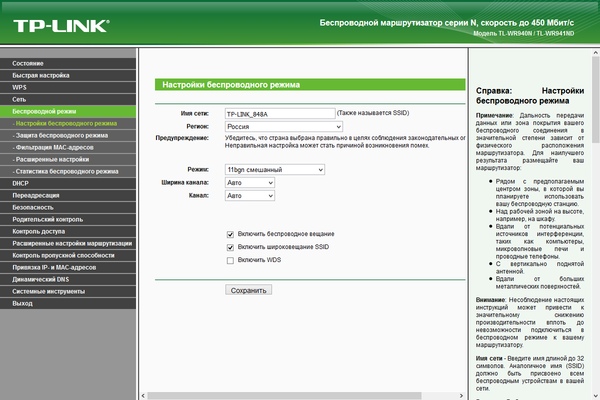Image resolution: width=600 pixels, height=400 pixels.
Task: Click the TP-LINK logo
Action: point(61,26)
